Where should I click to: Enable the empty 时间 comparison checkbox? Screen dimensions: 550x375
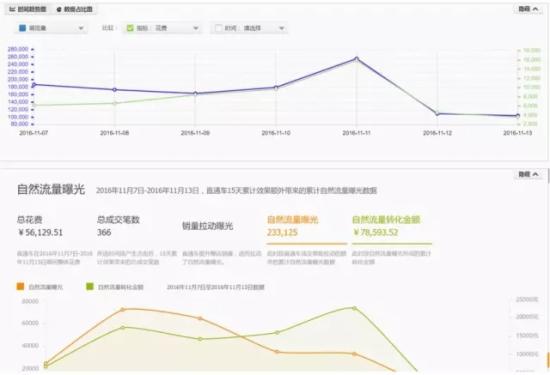(x=219, y=28)
